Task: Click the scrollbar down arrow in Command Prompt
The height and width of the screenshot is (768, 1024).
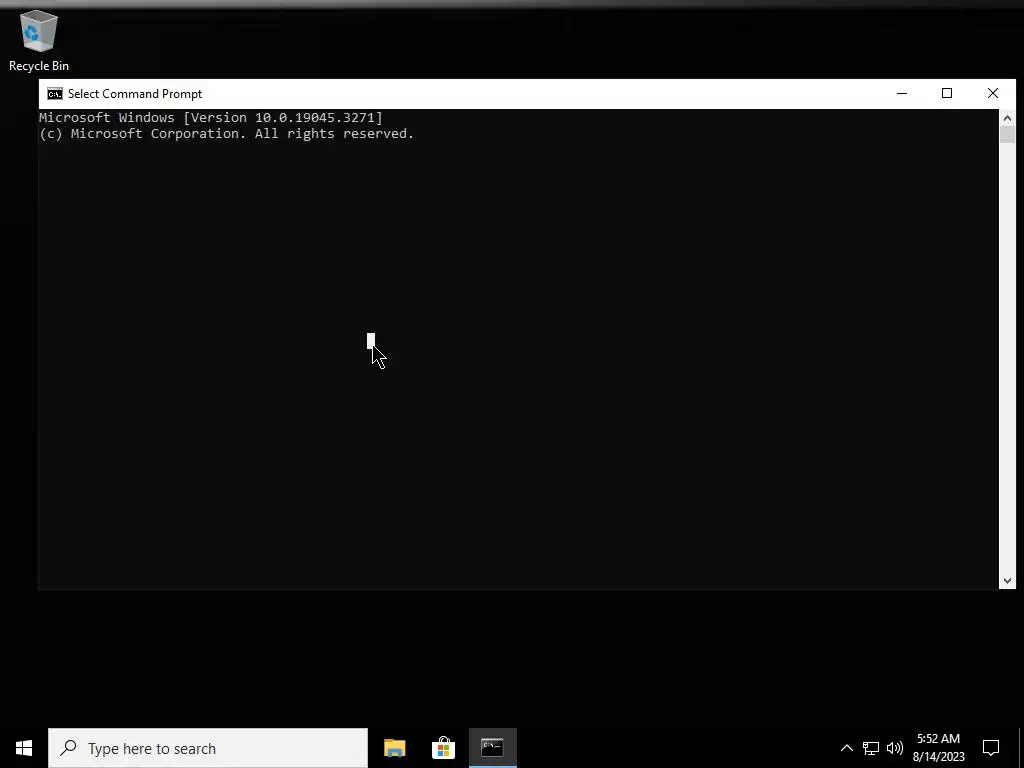Action: (x=1007, y=581)
